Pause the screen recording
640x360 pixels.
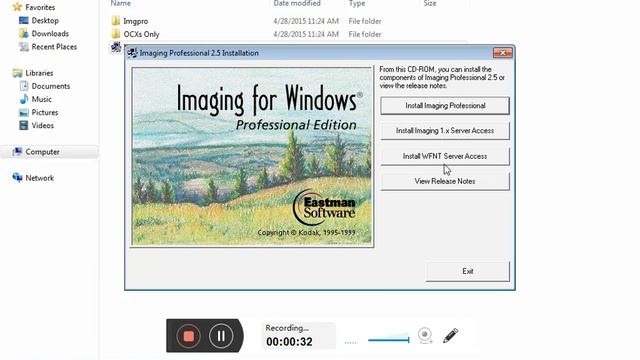pyautogui.click(x=221, y=336)
